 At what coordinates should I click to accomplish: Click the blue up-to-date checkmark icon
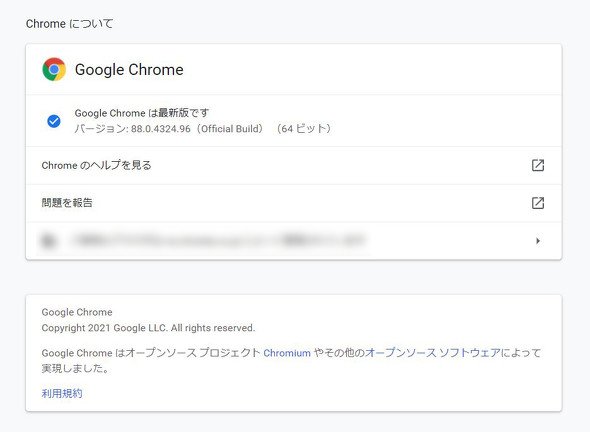click(54, 121)
